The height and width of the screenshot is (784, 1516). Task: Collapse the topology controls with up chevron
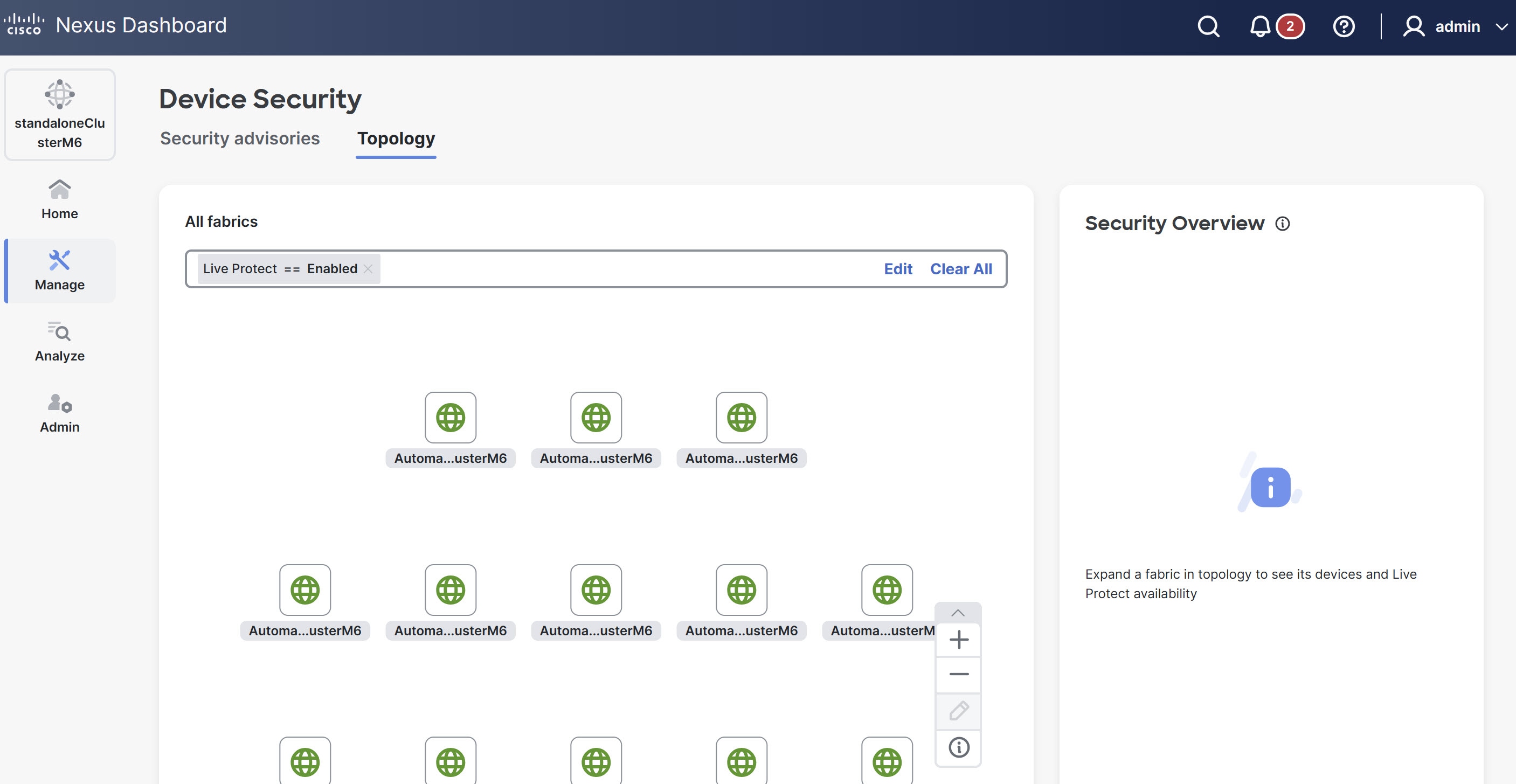958,613
